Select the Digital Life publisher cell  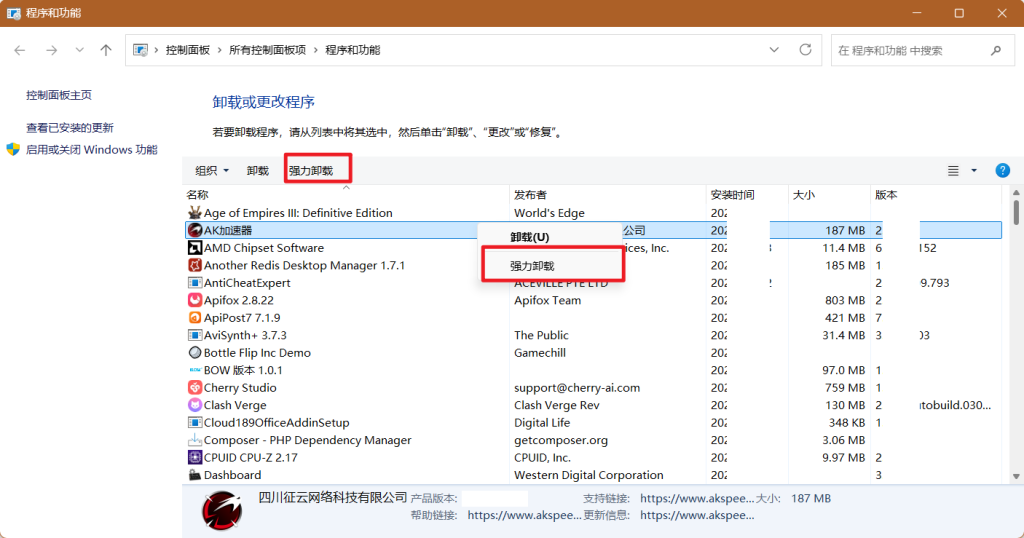[542, 422]
